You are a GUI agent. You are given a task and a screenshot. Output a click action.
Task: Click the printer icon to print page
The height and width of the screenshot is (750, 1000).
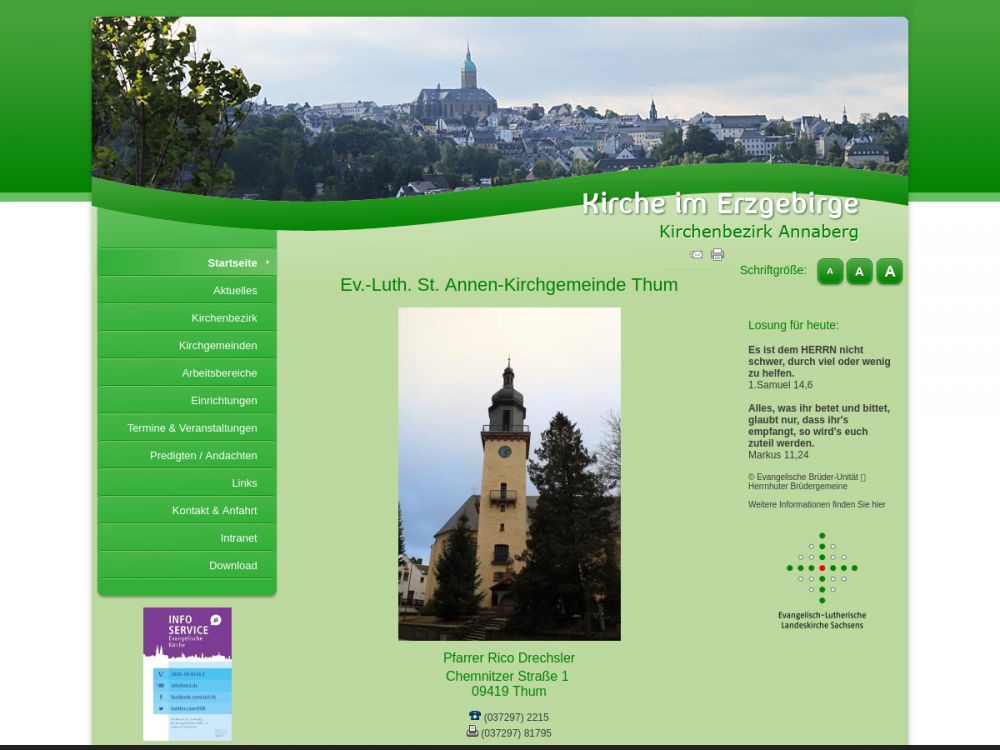point(717,255)
